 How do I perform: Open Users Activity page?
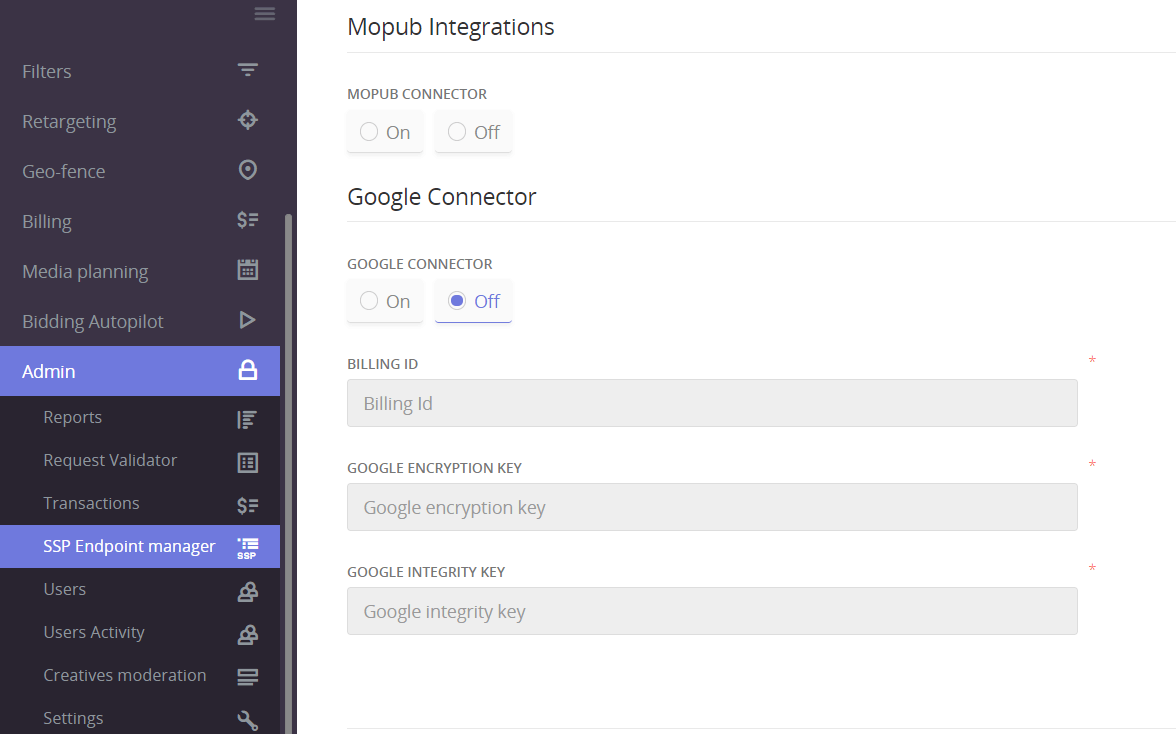tap(140, 632)
